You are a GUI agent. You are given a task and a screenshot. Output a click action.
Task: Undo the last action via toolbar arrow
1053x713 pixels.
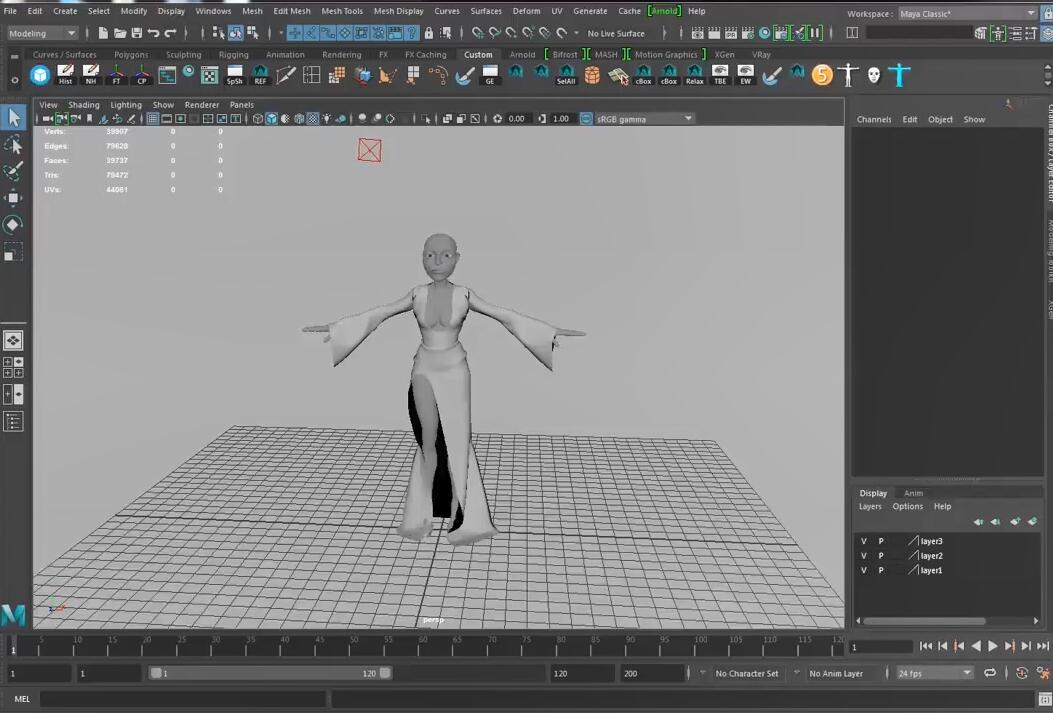tap(153, 33)
